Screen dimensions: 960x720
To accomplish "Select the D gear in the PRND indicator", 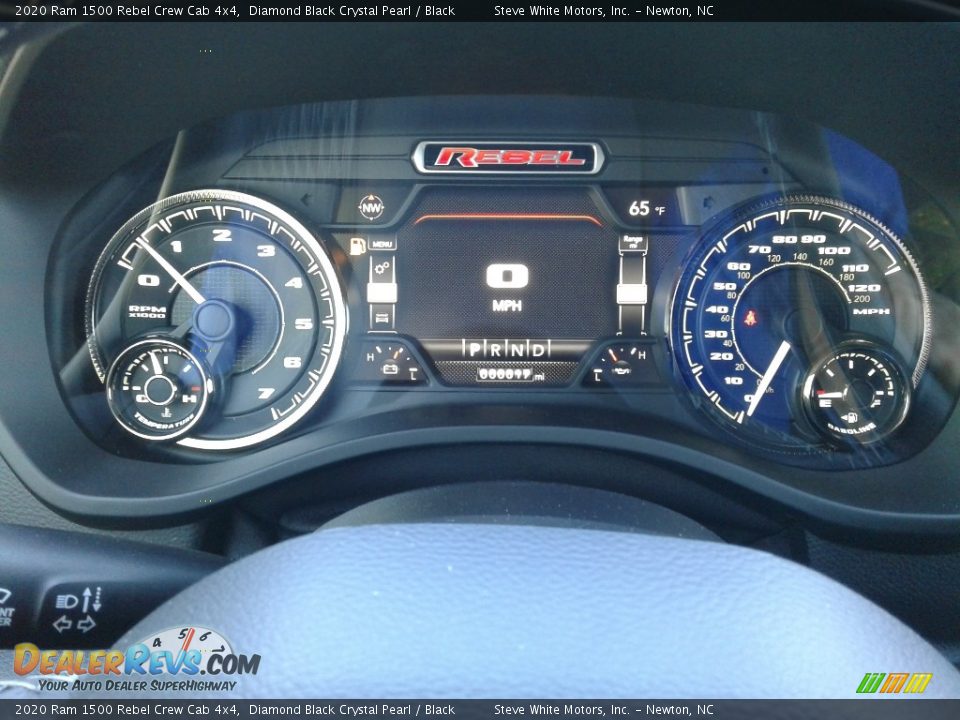I will 540,349.
